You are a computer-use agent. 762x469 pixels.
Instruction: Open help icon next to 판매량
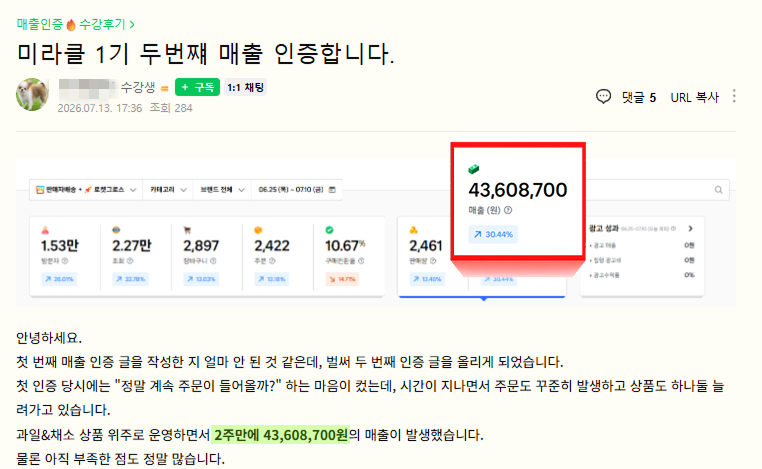[433, 261]
